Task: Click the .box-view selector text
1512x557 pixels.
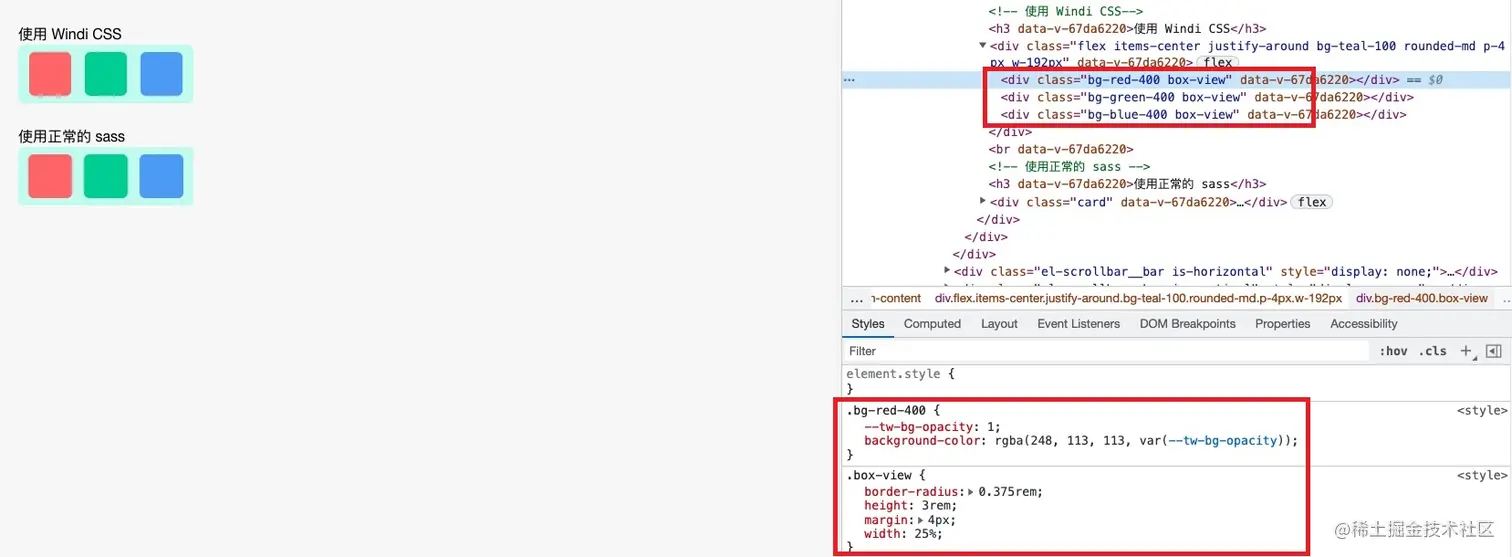Action: 881,475
